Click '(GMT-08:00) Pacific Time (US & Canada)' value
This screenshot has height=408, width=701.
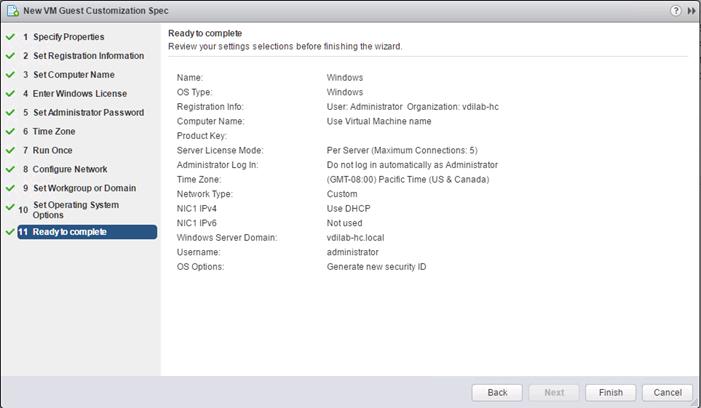click(408, 179)
